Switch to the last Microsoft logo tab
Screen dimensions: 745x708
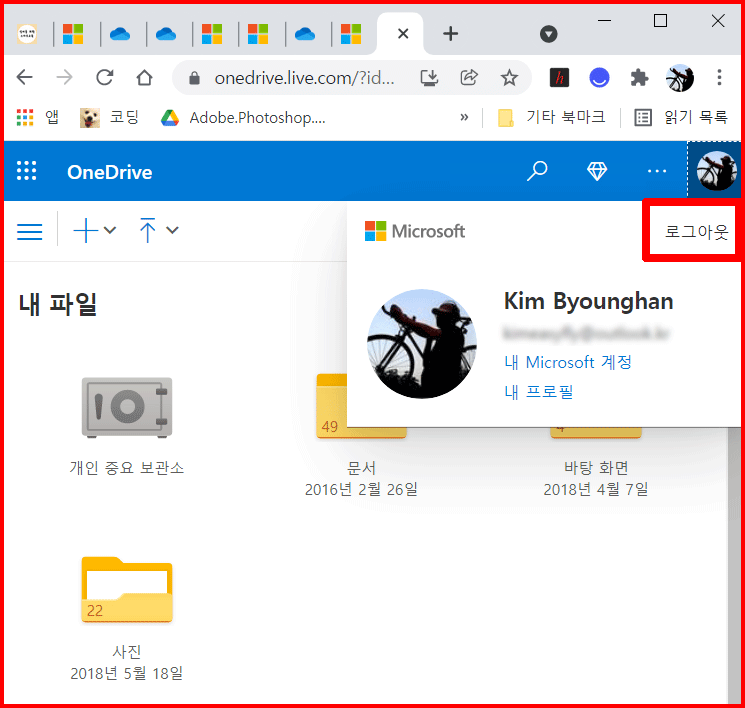pos(351,34)
